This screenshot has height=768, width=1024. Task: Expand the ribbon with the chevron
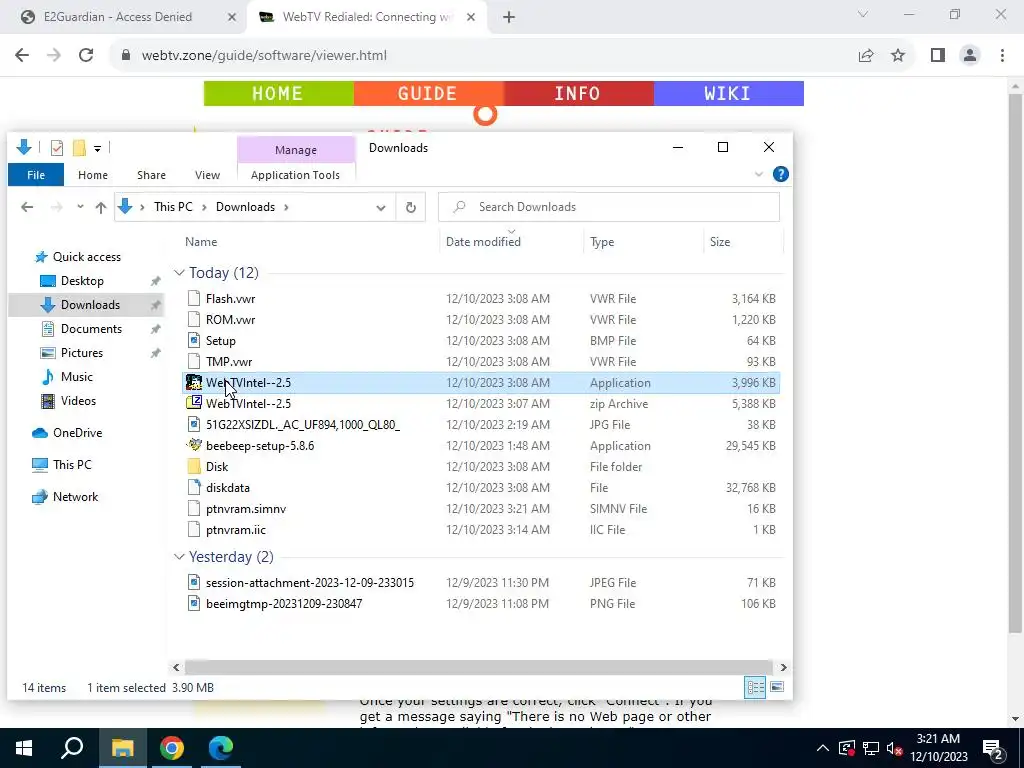click(x=759, y=174)
